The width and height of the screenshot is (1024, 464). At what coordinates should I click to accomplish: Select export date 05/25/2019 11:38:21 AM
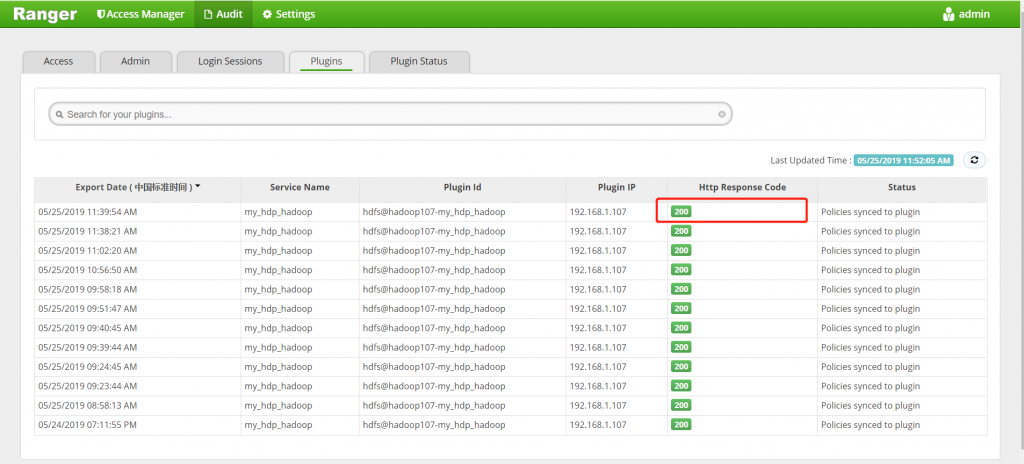tap(88, 231)
